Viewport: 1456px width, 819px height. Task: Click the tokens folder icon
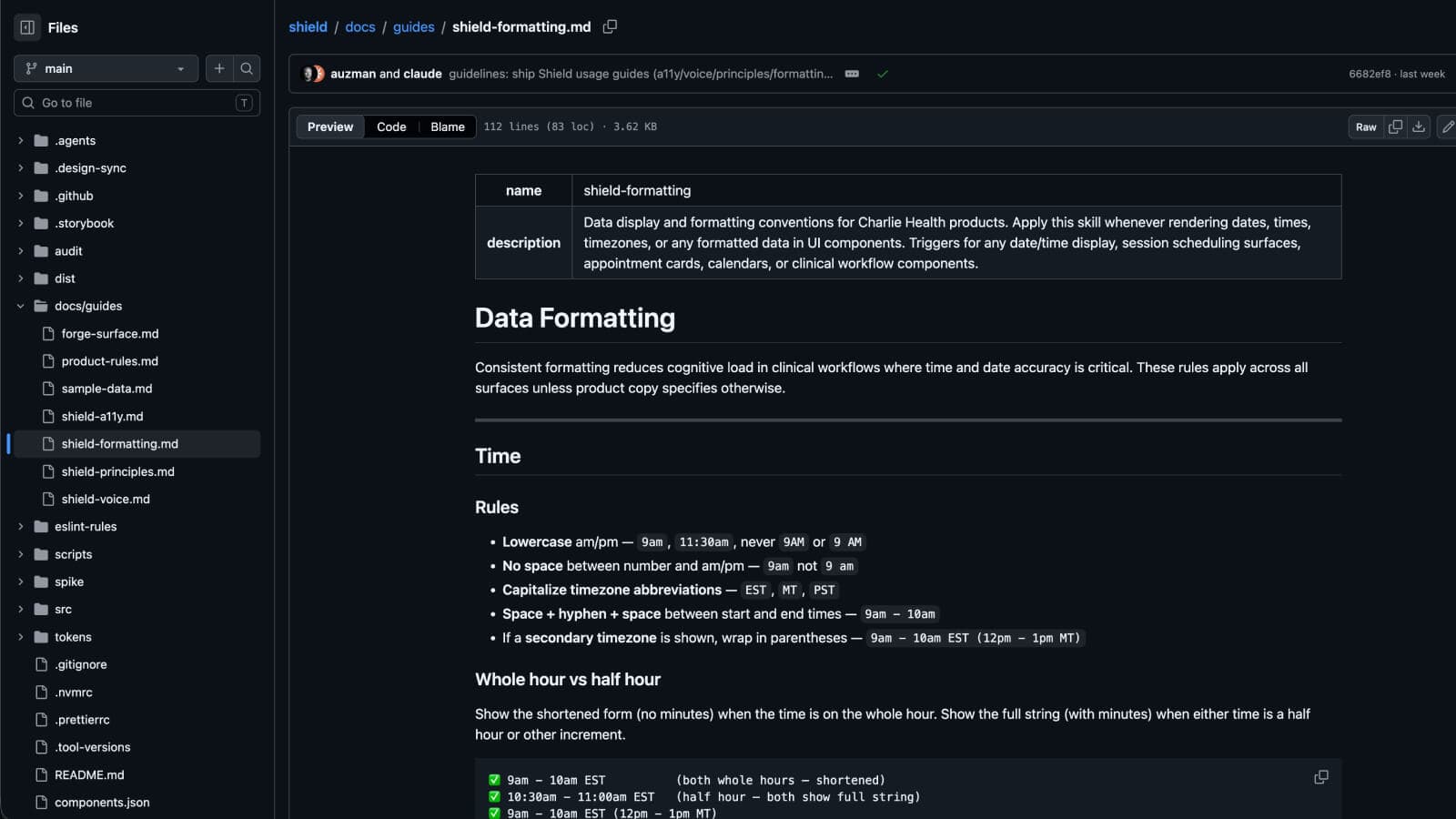pos(41,637)
